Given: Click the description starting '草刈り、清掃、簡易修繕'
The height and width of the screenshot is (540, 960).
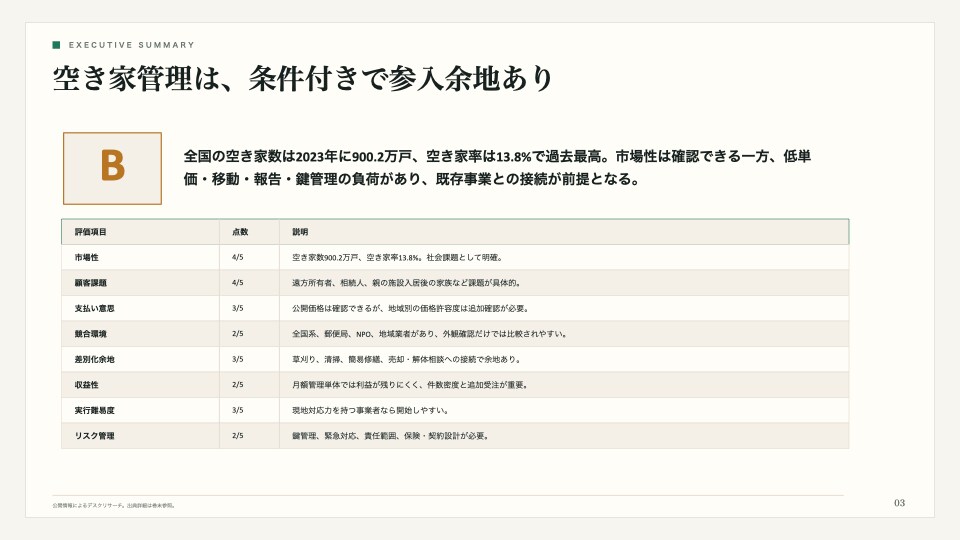Looking at the screenshot, I should 407,359.
